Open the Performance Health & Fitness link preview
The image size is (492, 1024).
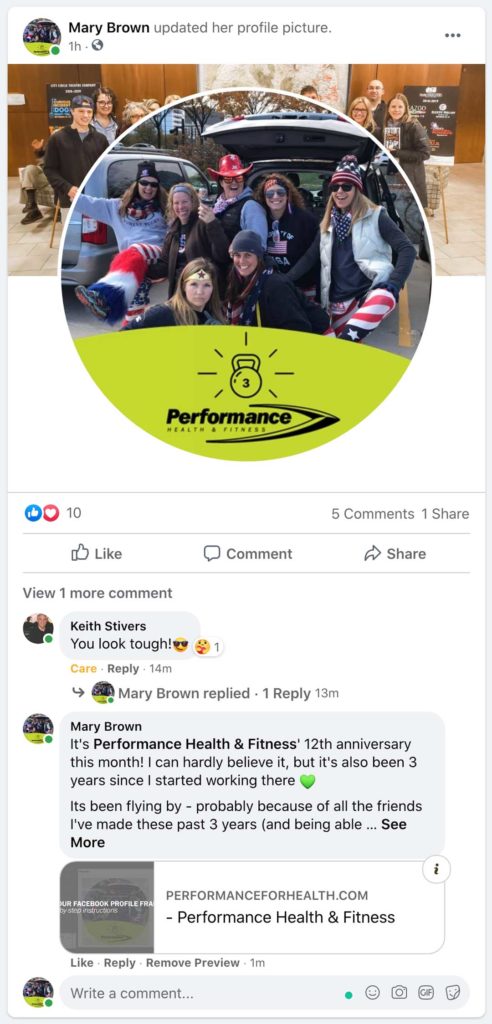click(252, 907)
